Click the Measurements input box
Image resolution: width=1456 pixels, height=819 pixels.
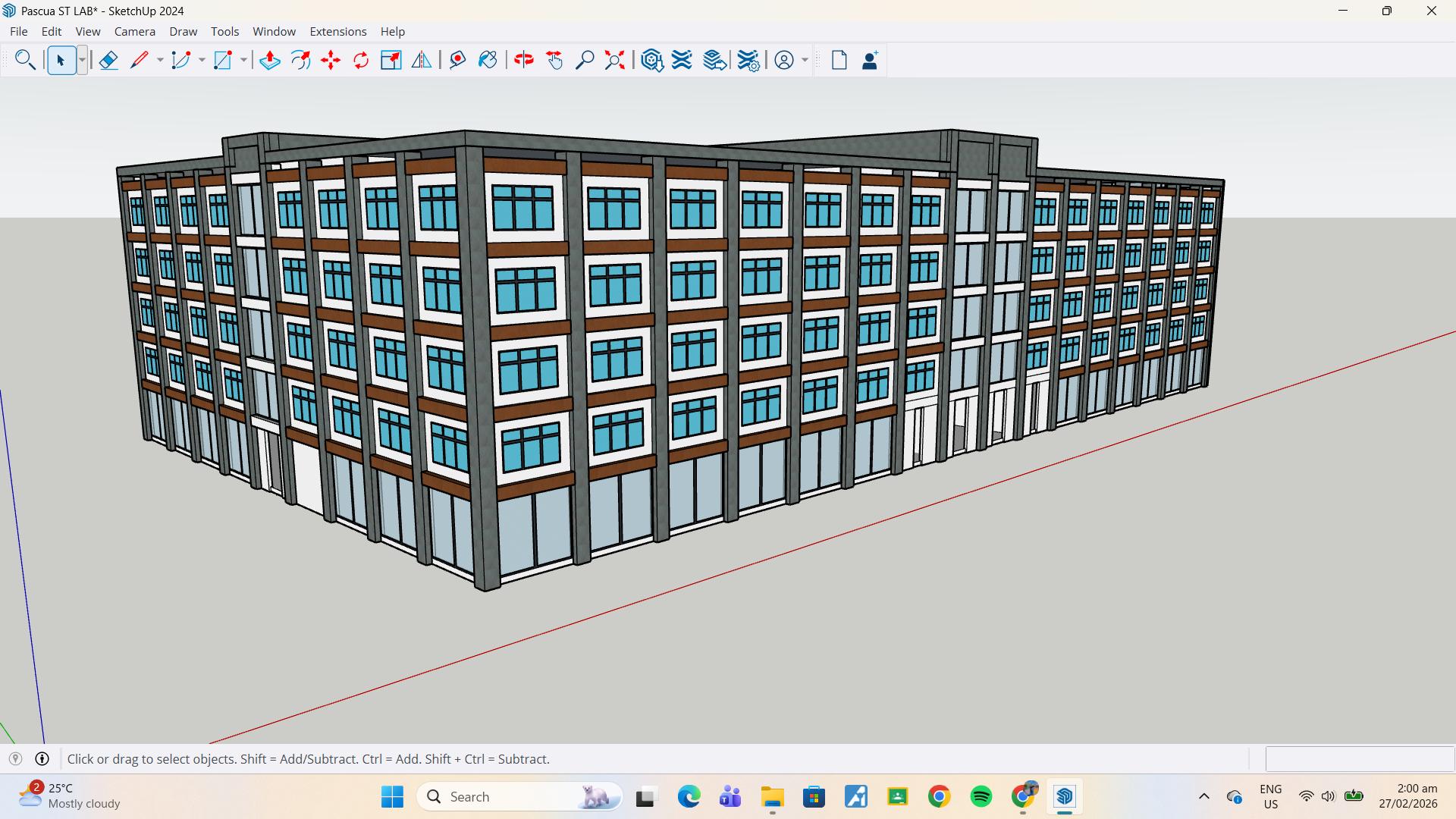(1359, 759)
